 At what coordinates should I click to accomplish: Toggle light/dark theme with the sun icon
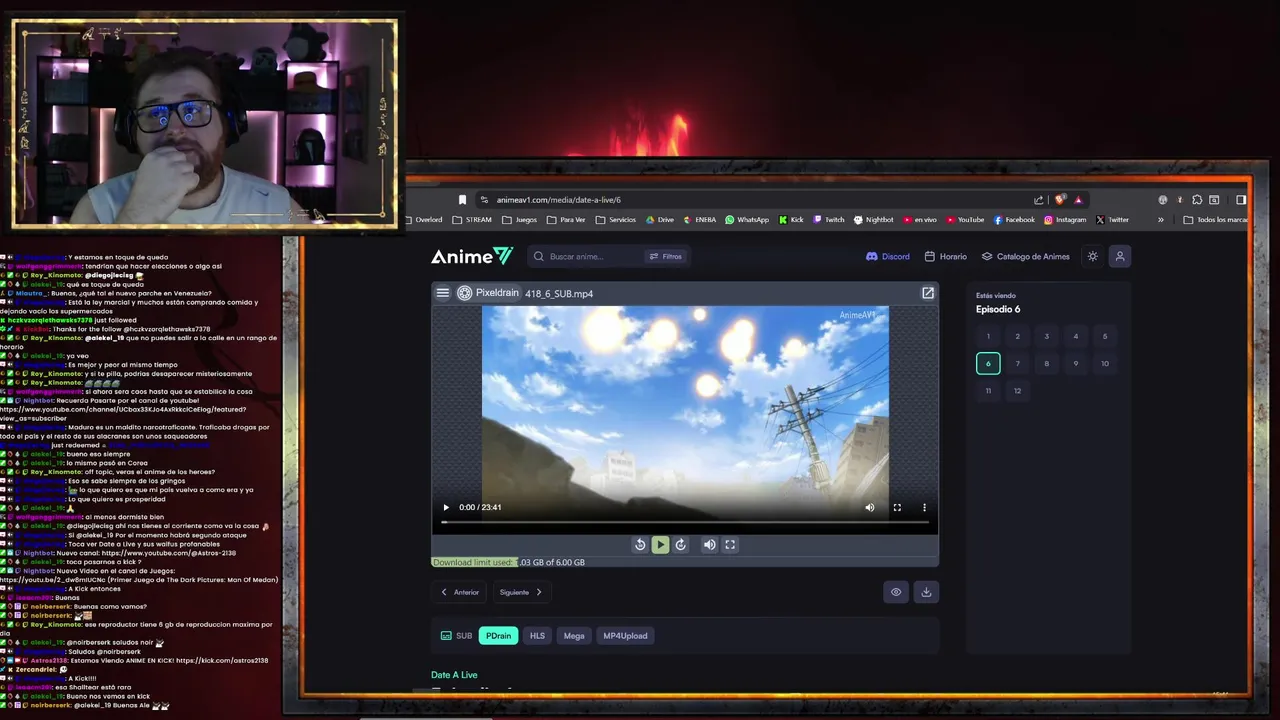coord(1092,256)
